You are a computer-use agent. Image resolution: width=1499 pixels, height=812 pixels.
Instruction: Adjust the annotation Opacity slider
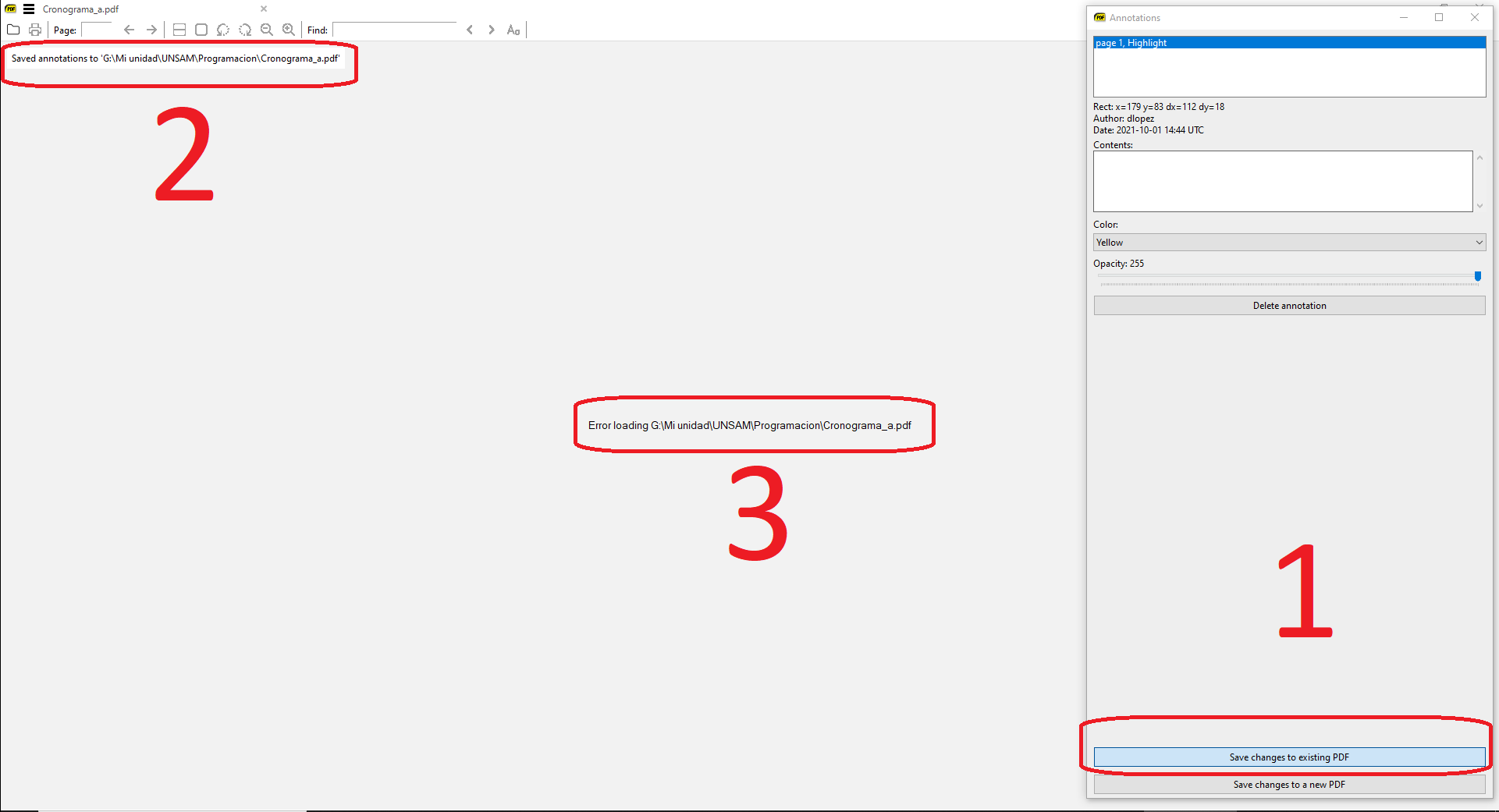1477,277
